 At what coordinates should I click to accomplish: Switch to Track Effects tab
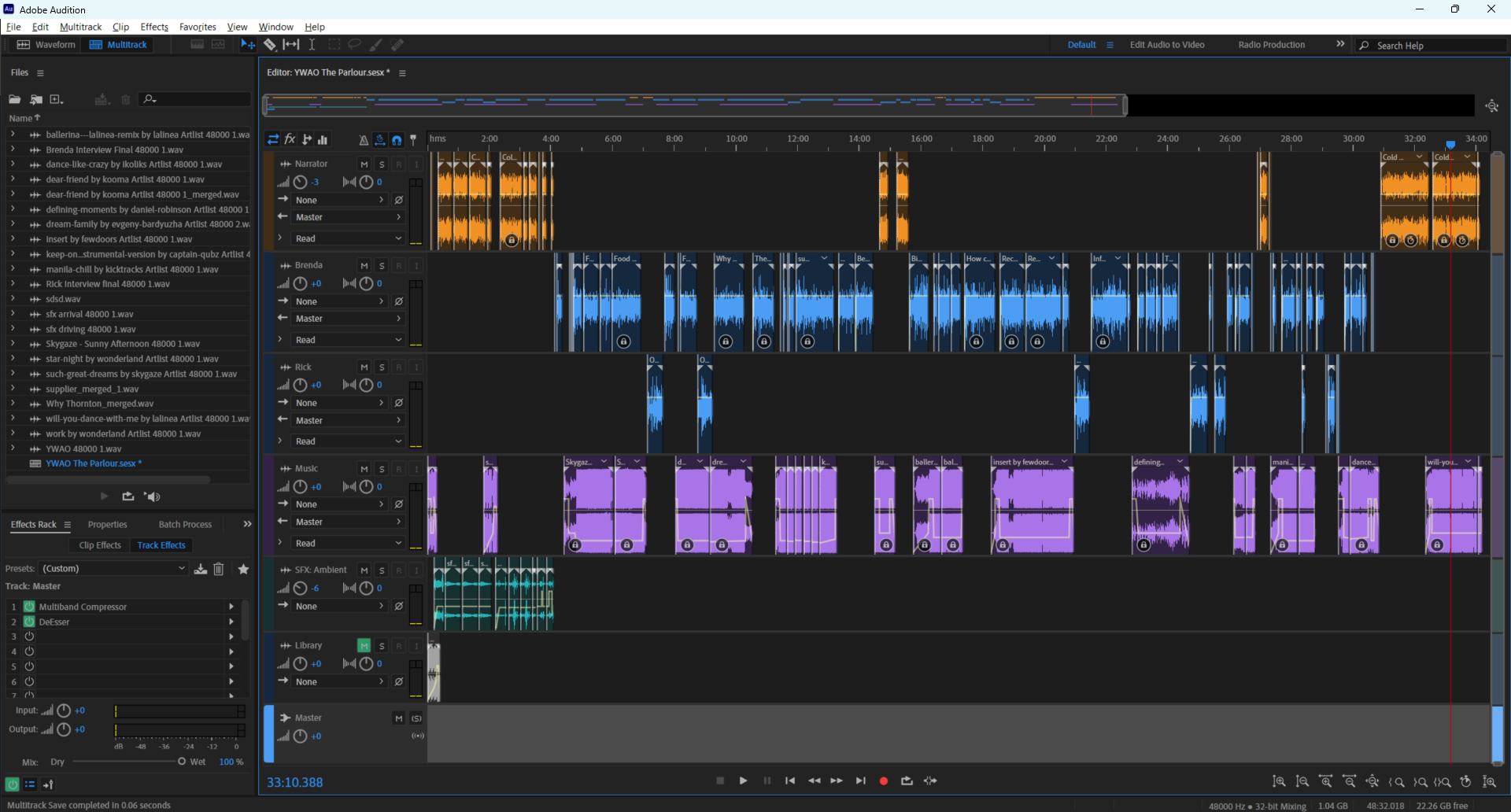161,545
